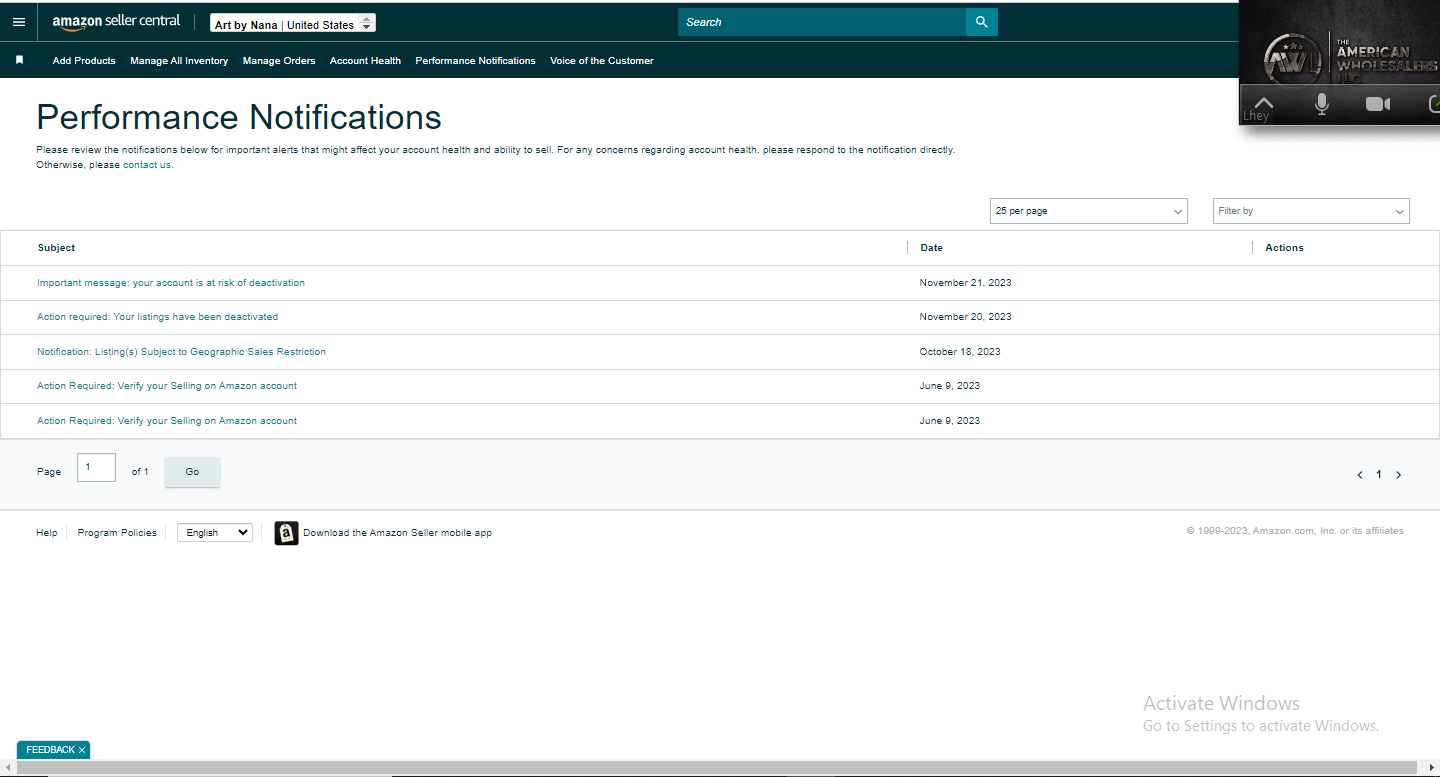Click the scrollbar's right arrow
The width and height of the screenshot is (1440, 777).
(1432, 767)
